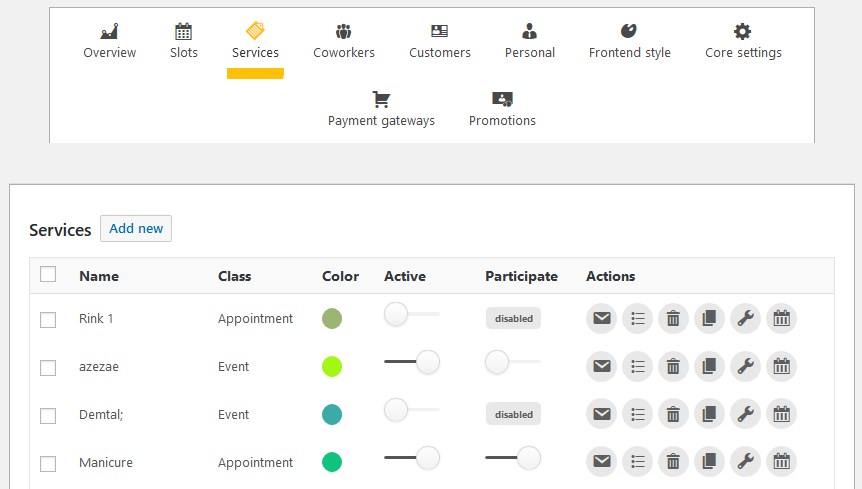Click the wrench icon for Manicure service

pos(745,462)
